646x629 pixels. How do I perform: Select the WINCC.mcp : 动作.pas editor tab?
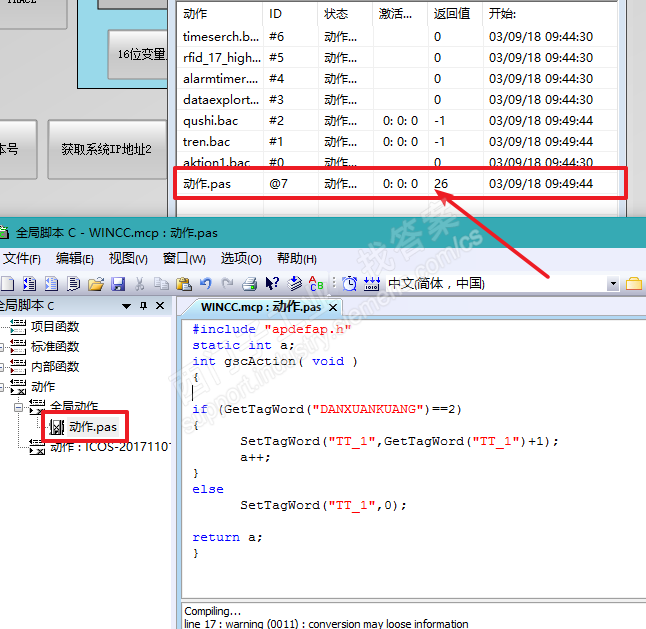[x=261, y=307]
